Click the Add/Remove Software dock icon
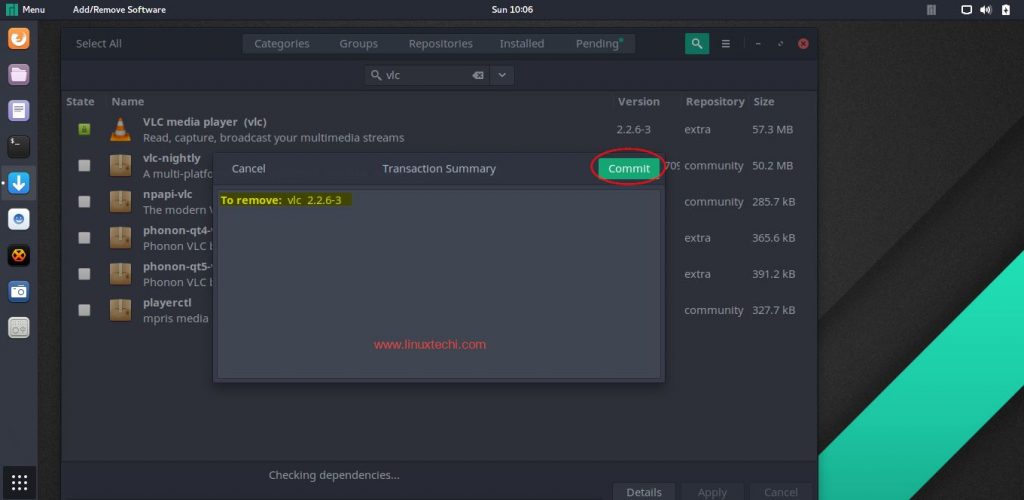The width and height of the screenshot is (1024, 500). point(18,183)
